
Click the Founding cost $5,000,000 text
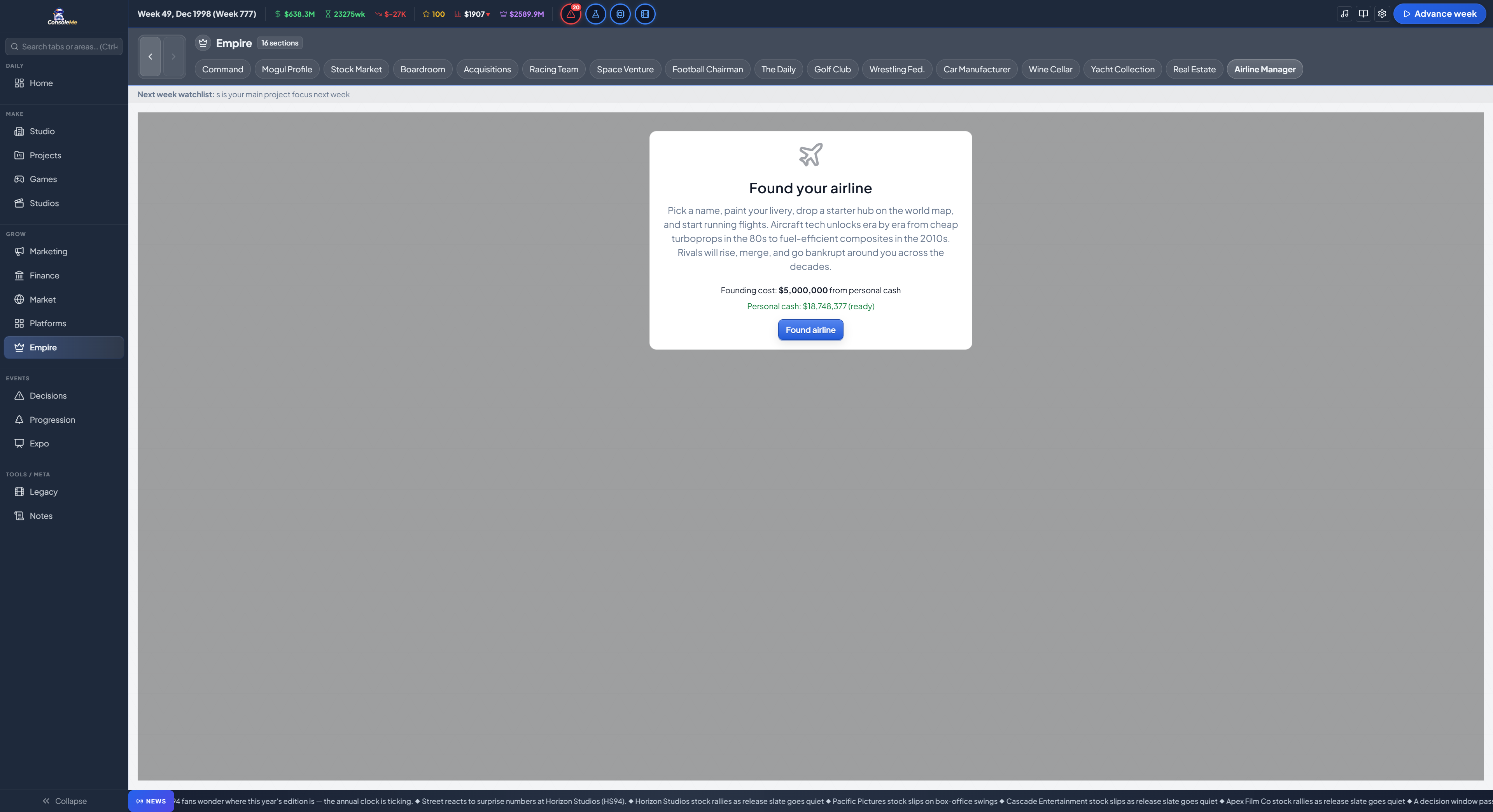coord(810,290)
